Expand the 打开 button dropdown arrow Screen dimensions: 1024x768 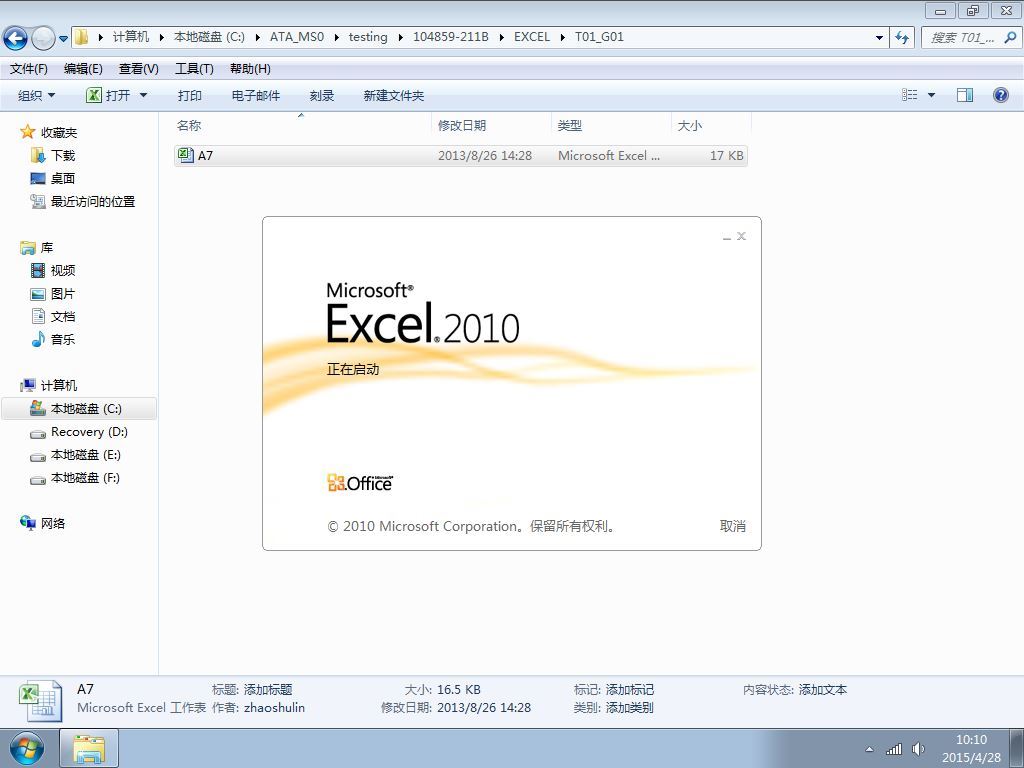click(143, 95)
